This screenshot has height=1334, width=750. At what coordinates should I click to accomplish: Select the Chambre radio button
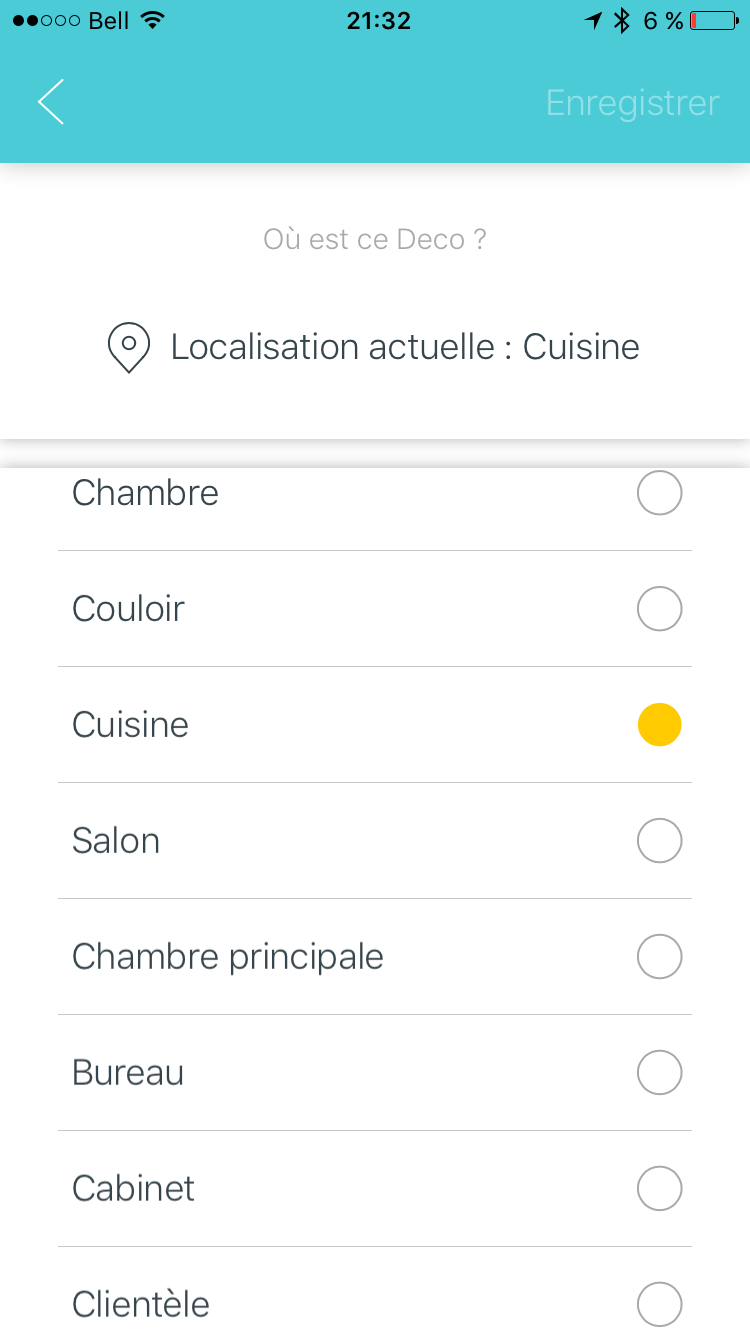click(660, 493)
